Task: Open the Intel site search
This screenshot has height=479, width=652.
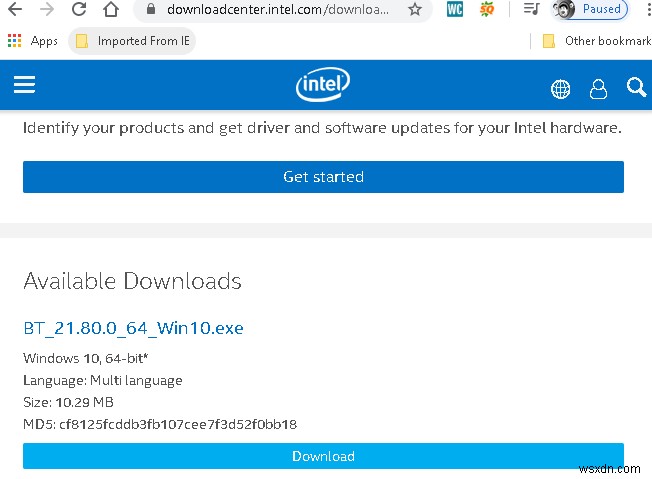Action: (x=636, y=87)
